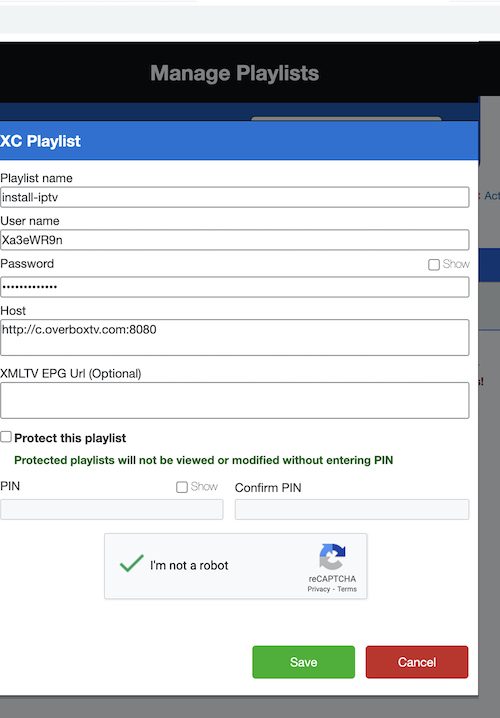
Task: Click the reCAPTCHA logo icon
Action: pyautogui.click(x=332, y=556)
